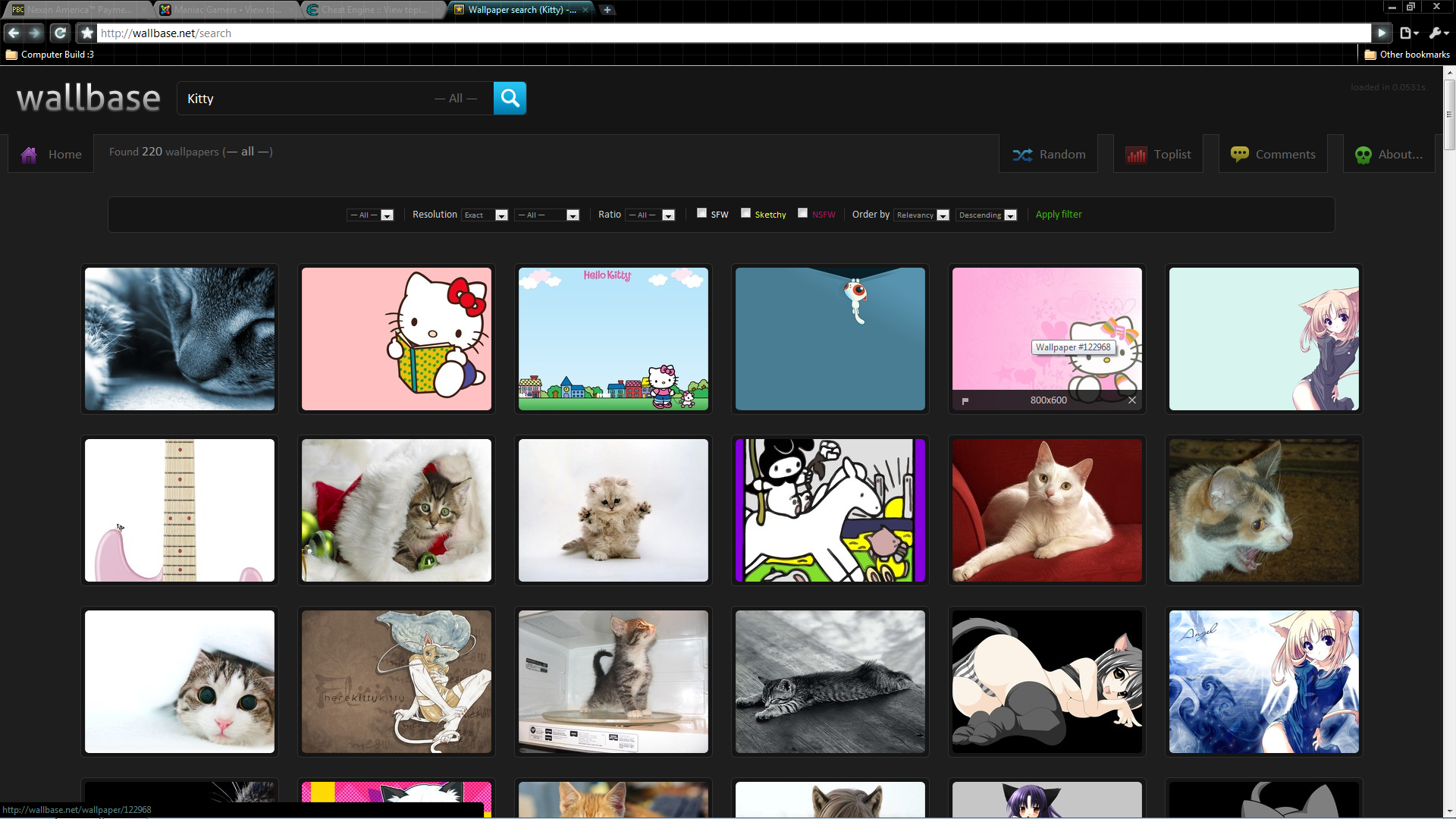Close the Wallpaper search tab
This screenshot has height=819, width=1456.
pyautogui.click(x=585, y=10)
